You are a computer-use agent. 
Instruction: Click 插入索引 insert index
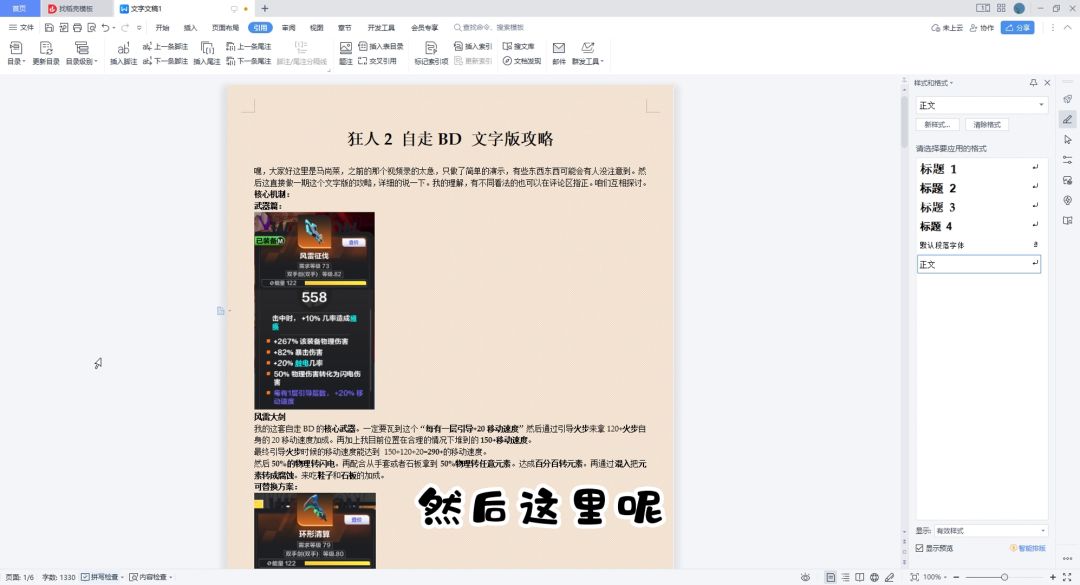[x=473, y=46]
